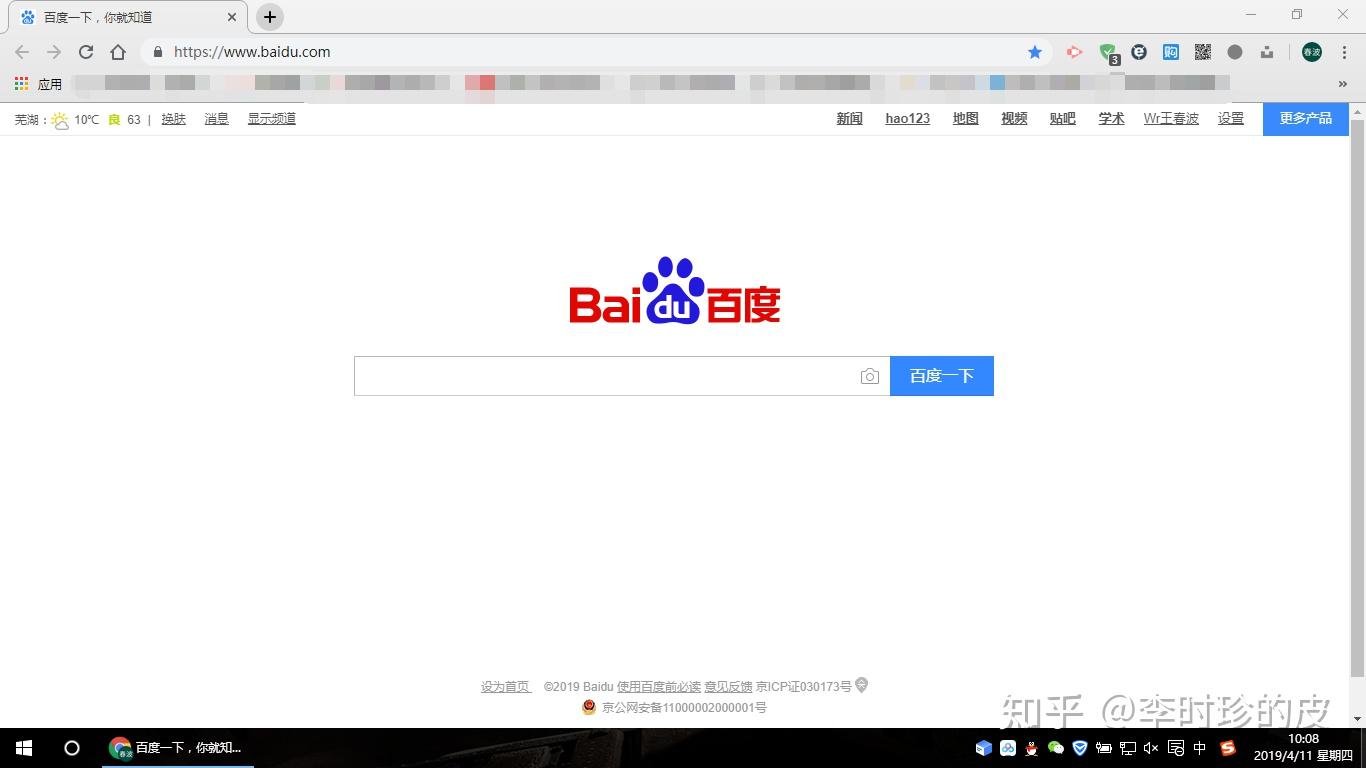Open the 京ICP证030173号 link
Image resolution: width=1366 pixels, height=768 pixels.
click(804, 687)
